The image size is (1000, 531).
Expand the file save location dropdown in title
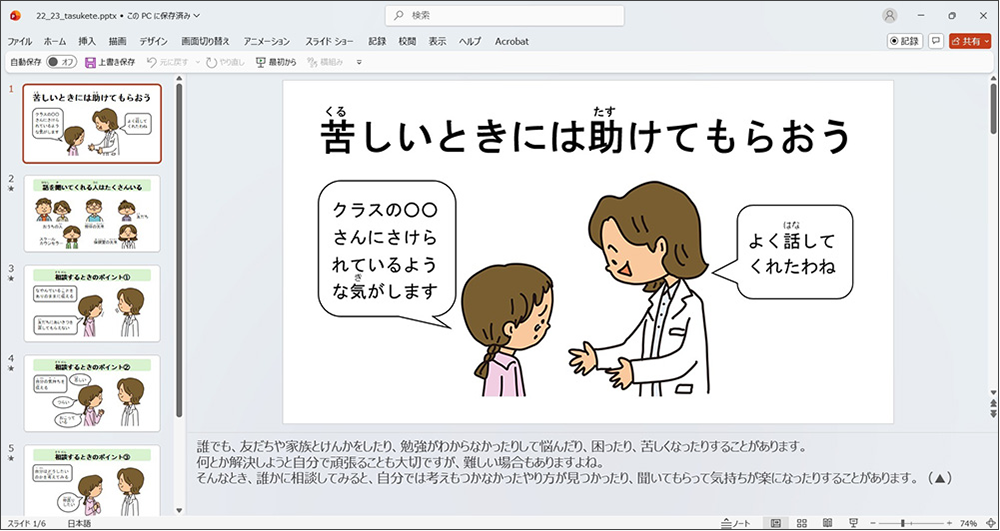(x=196, y=15)
